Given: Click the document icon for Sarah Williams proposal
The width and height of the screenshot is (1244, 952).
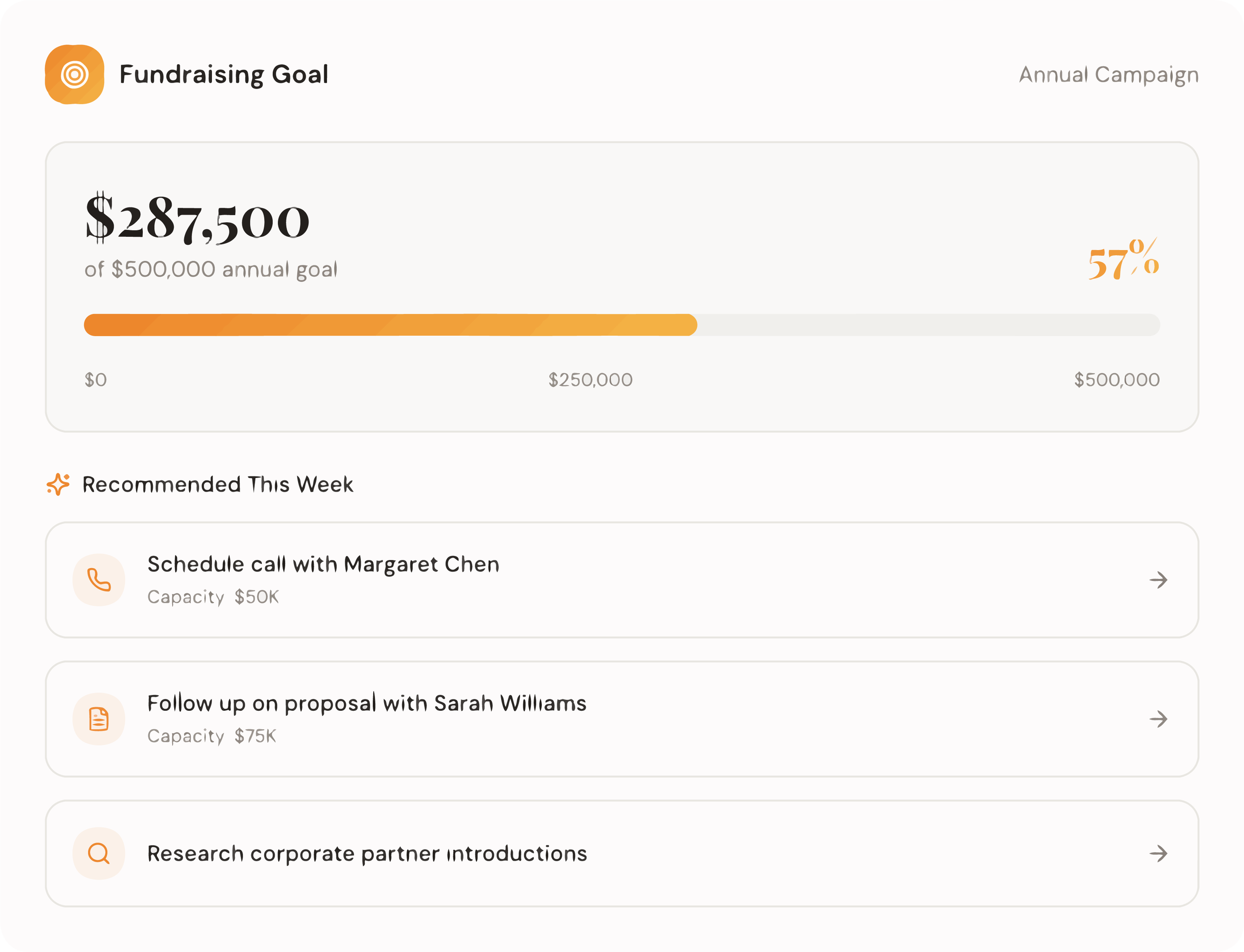Looking at the screenshot, I should [99, 719].
